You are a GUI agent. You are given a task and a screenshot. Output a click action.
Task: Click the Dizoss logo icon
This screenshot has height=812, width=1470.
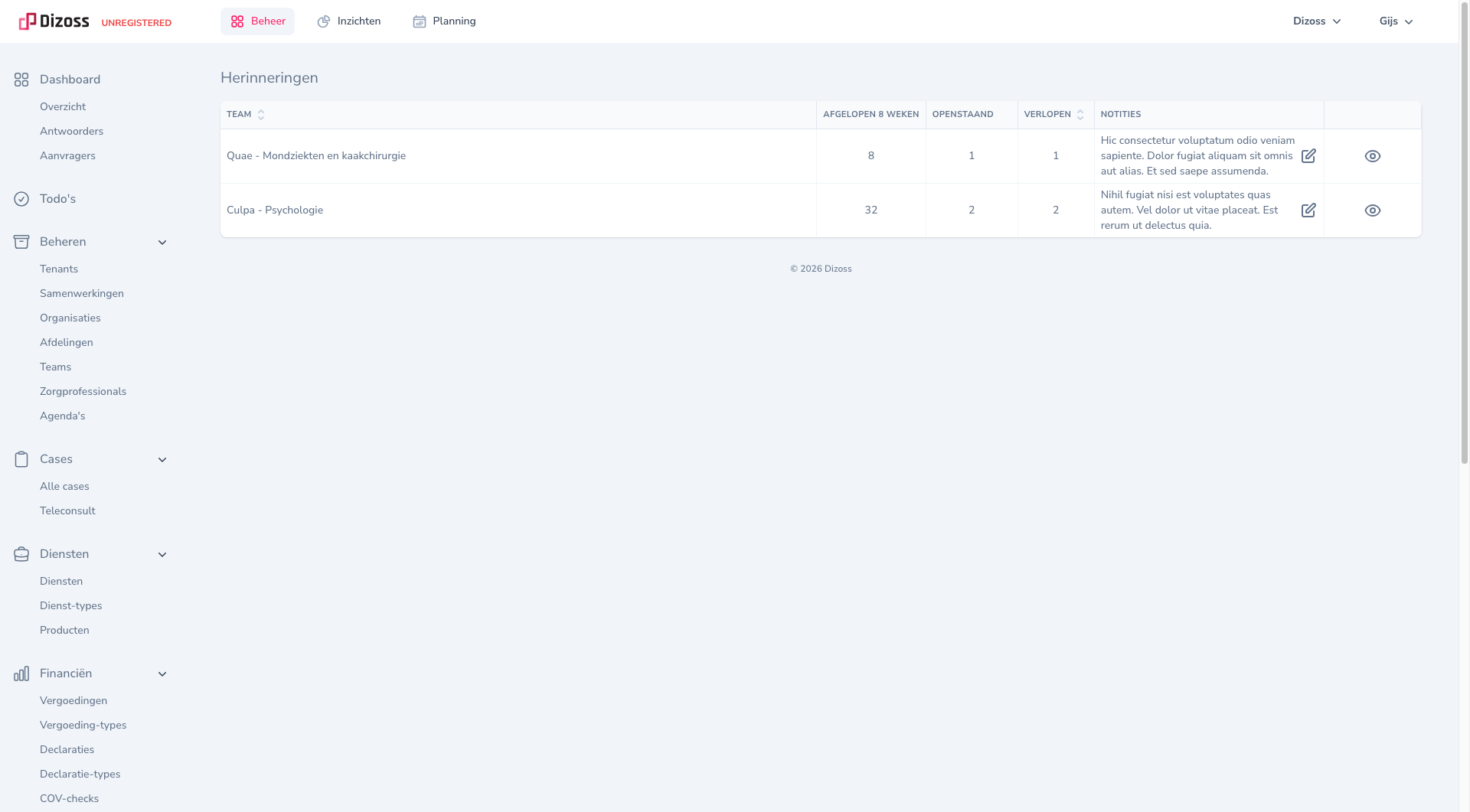click(x=28, y=21)
